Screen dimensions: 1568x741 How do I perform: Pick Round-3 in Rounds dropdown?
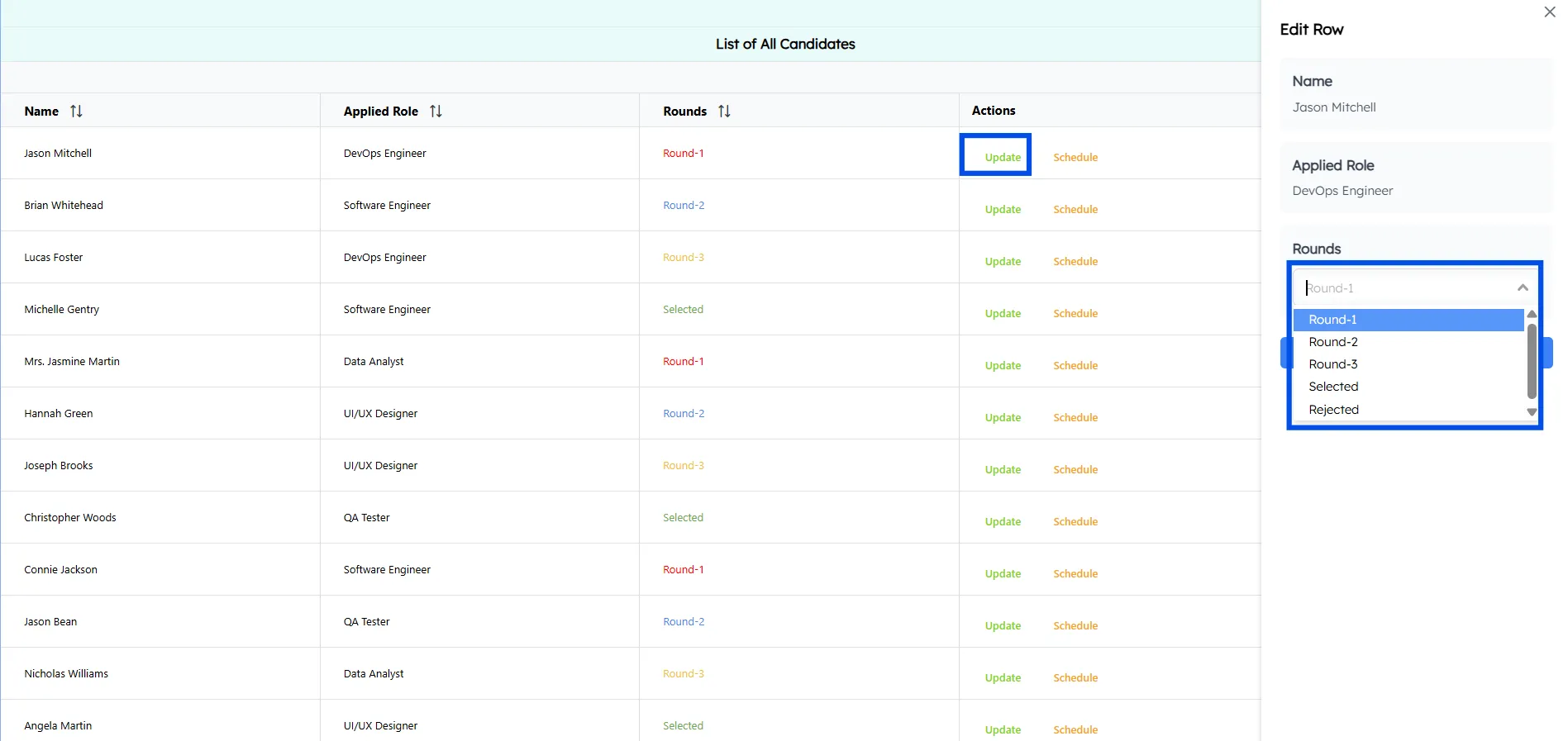coord(1332,364)
